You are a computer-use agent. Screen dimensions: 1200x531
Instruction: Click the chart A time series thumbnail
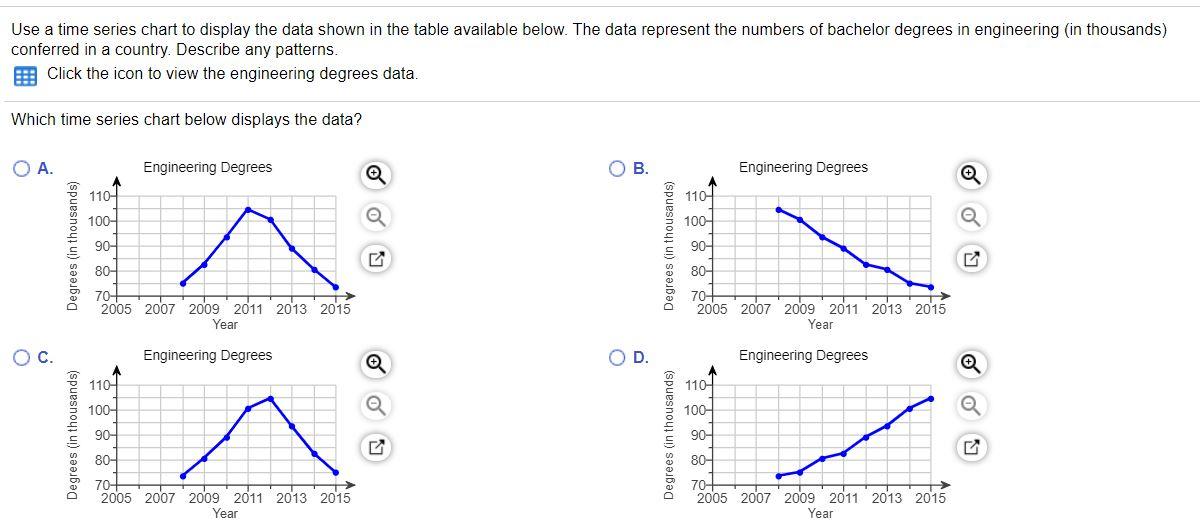208,245
